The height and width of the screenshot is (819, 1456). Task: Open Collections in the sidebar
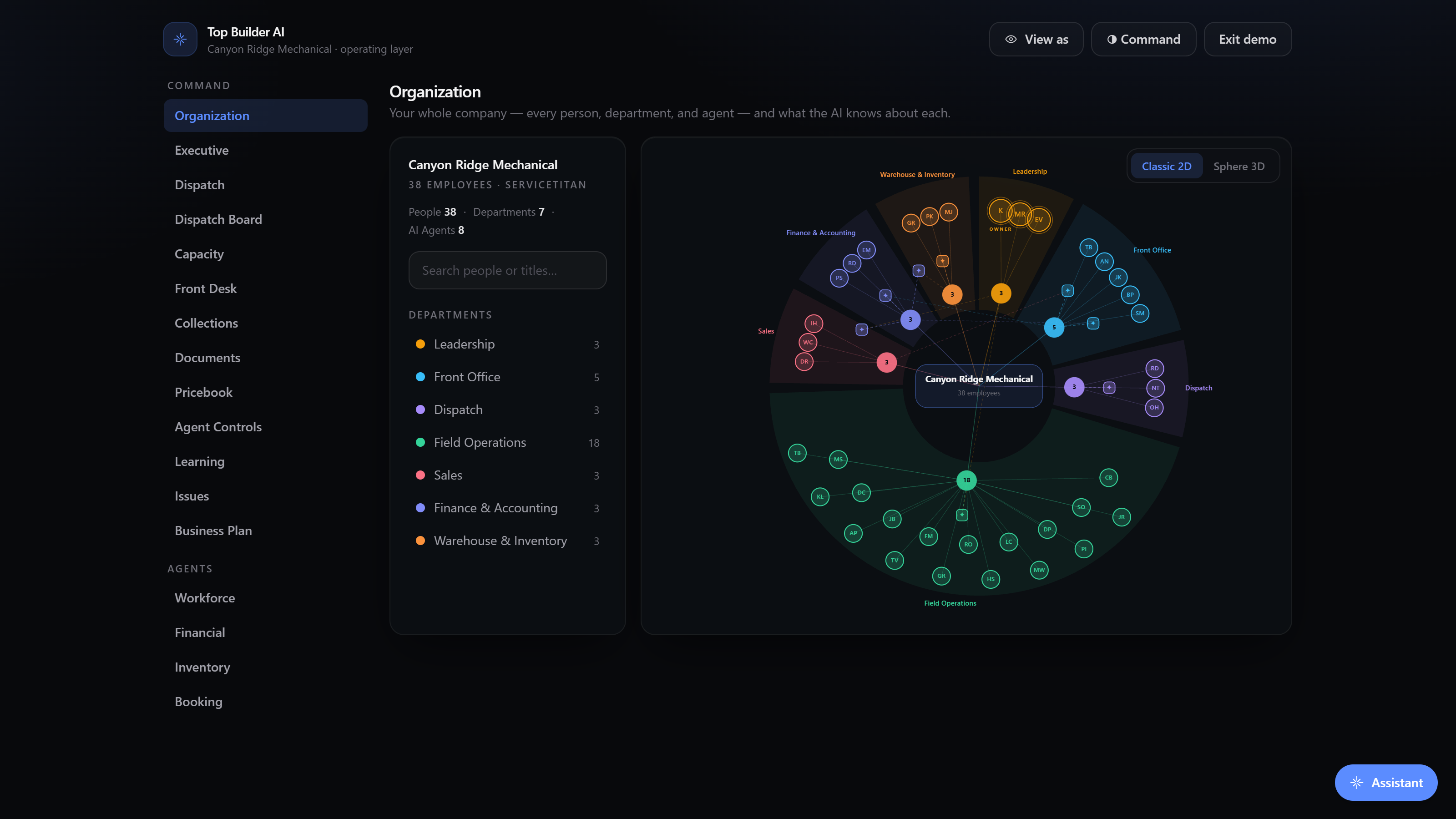[x=265, y=323]
